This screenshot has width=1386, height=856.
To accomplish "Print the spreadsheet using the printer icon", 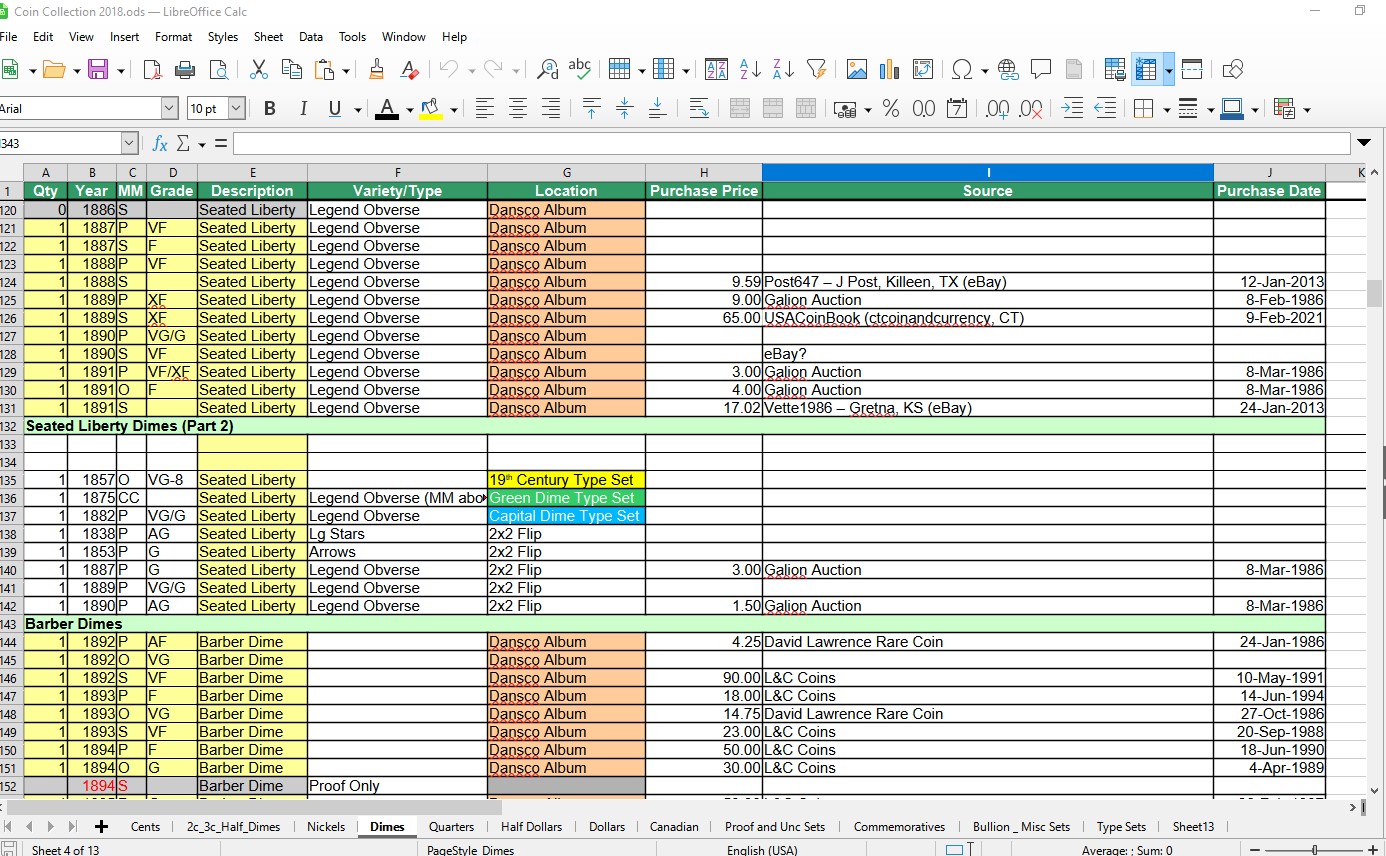I will tap(185, 69).
